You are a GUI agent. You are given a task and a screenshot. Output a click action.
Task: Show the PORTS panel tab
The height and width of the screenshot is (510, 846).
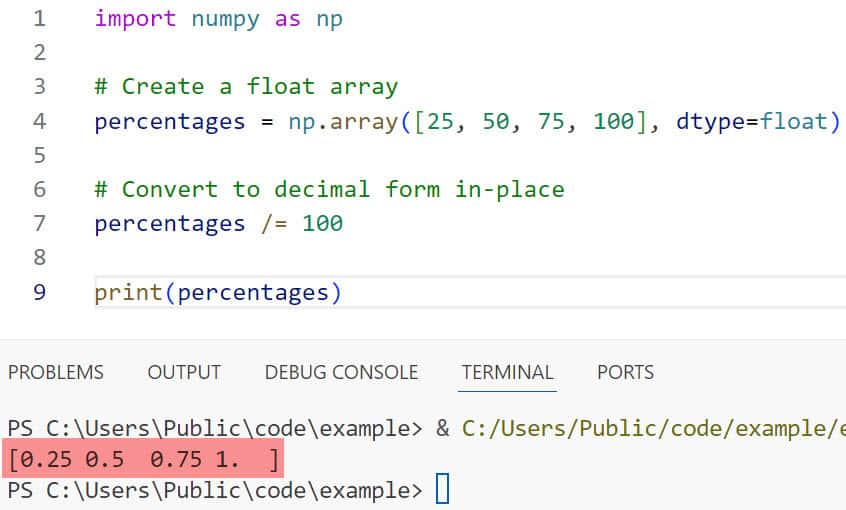point(625,372)
